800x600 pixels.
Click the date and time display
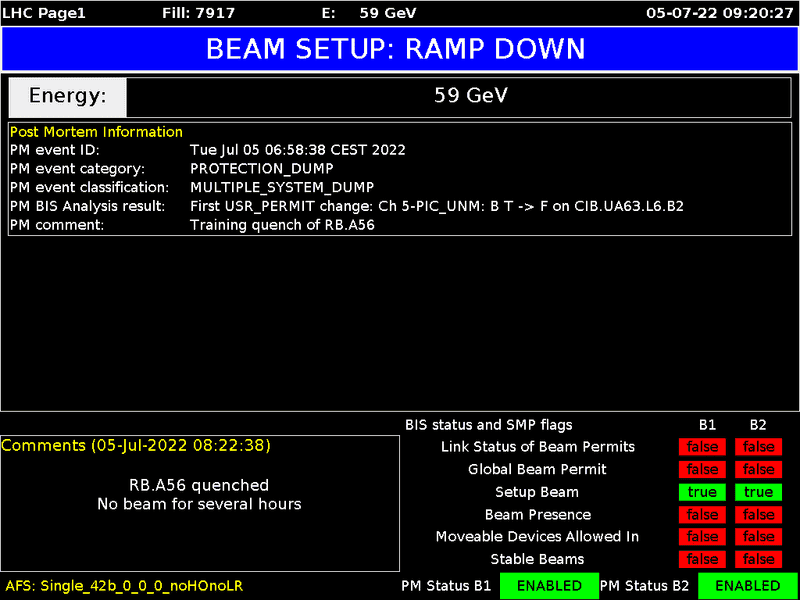click(x=719, y=13)
